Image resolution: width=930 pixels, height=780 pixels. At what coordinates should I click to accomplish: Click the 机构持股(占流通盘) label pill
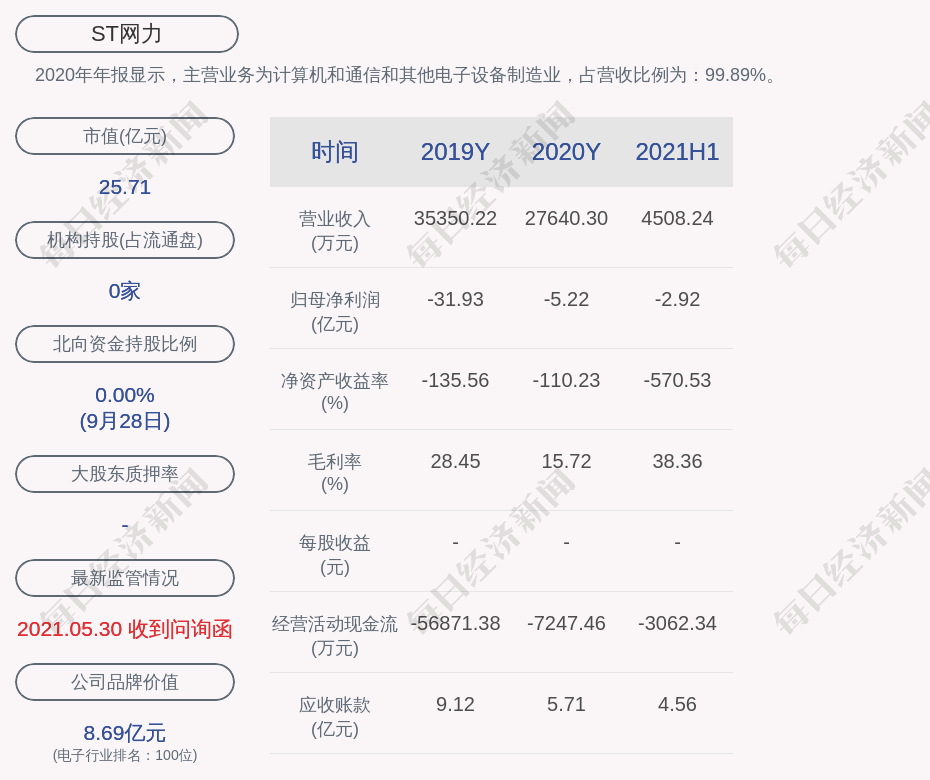click(x=125, y=240)
